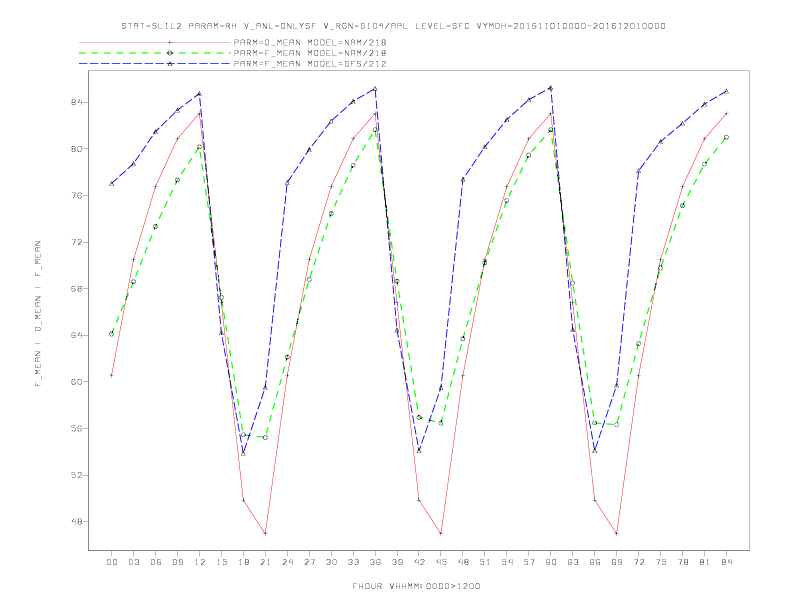Click the chart title starting with STAT=SL1L2
The image size is (792, 612).
(x=393, y=26)
